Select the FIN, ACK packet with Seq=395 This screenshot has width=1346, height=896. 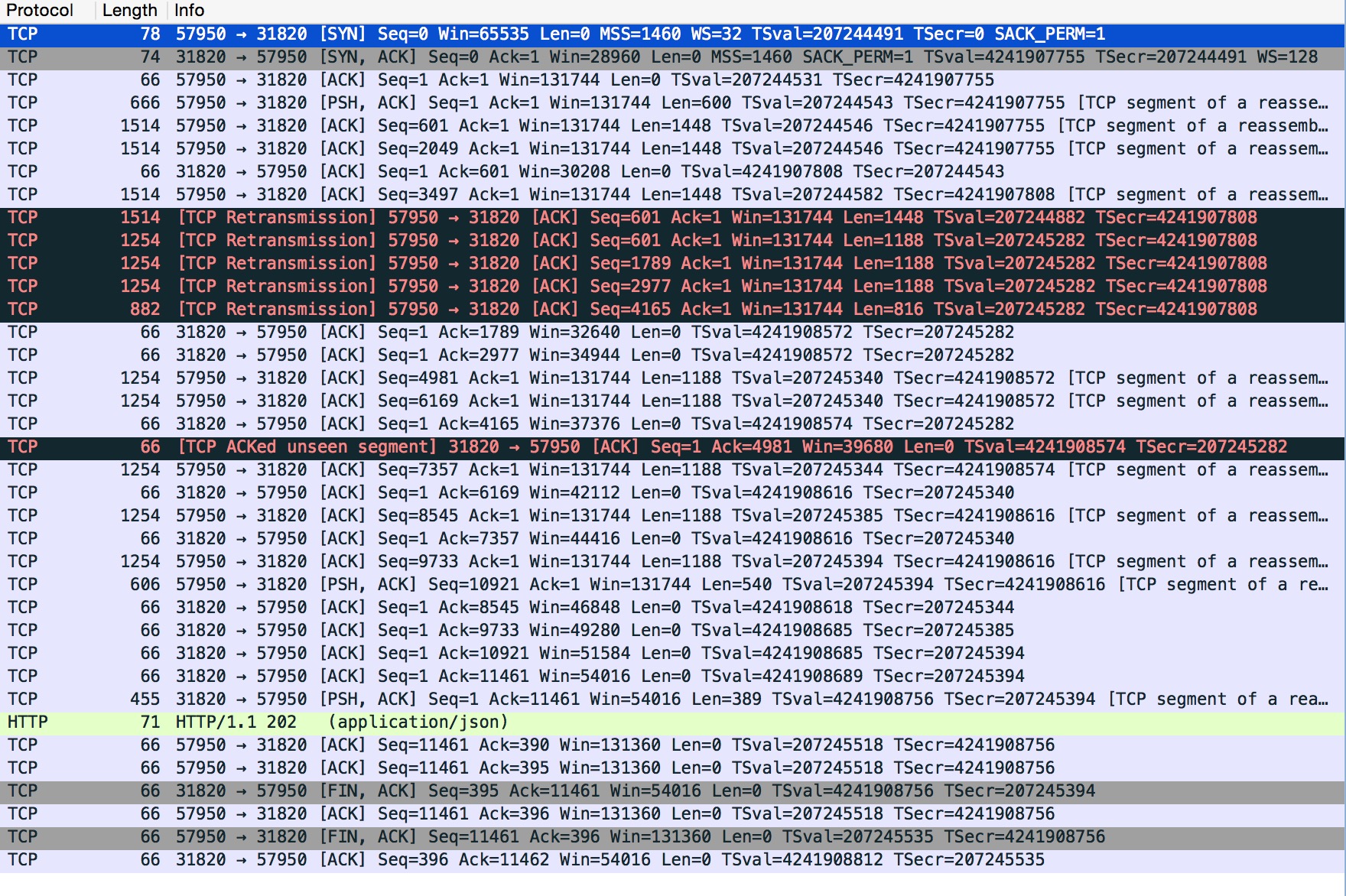tap(459, 790)
